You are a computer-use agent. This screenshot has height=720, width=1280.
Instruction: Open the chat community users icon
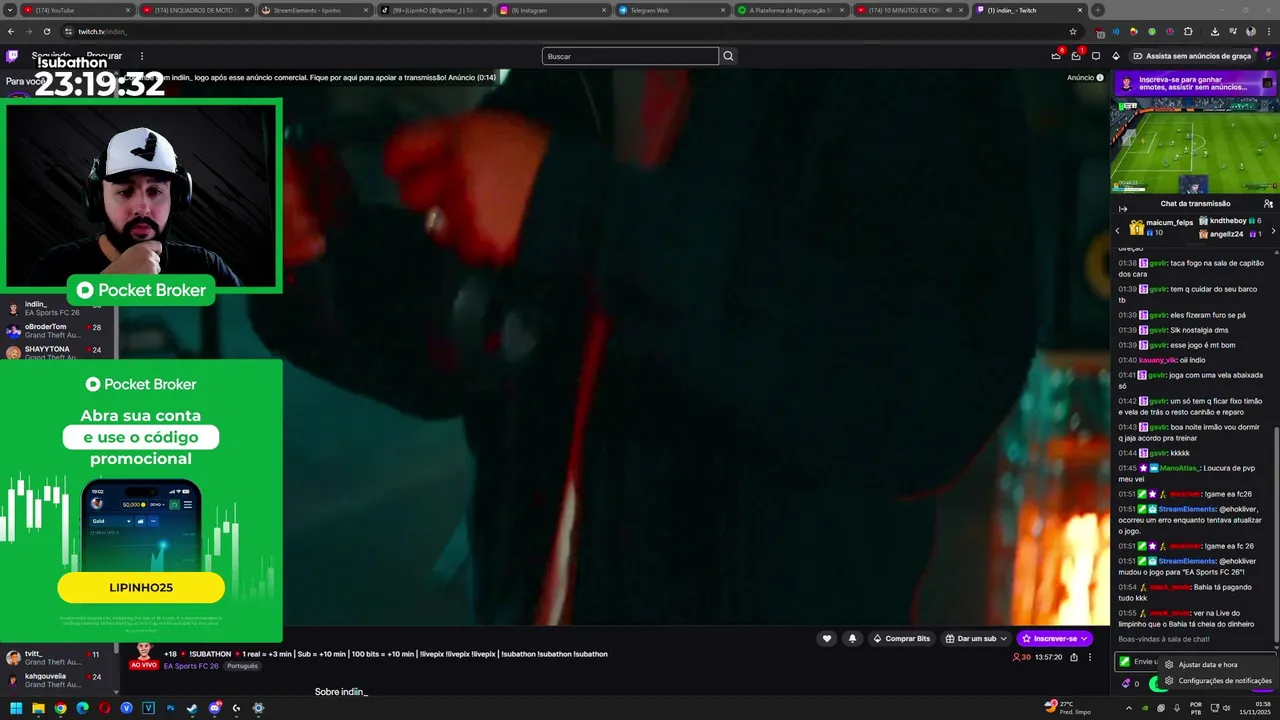(1268, 203)
